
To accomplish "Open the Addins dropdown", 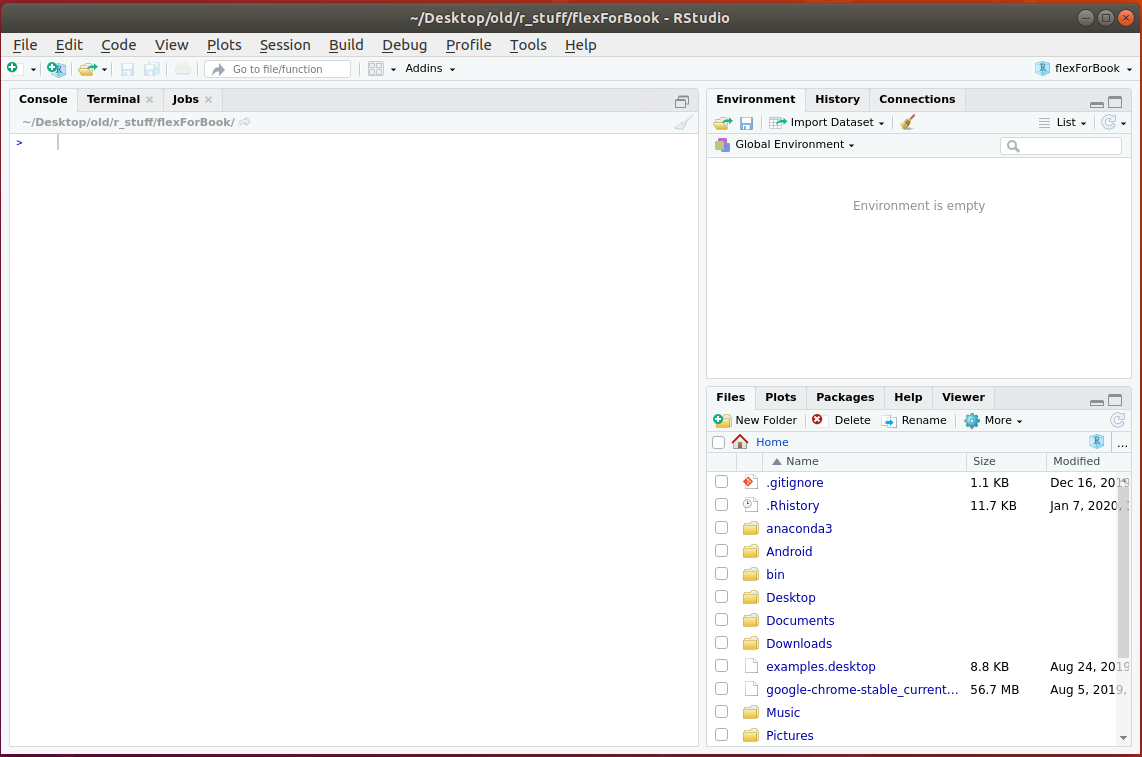I will pos(430,68).
